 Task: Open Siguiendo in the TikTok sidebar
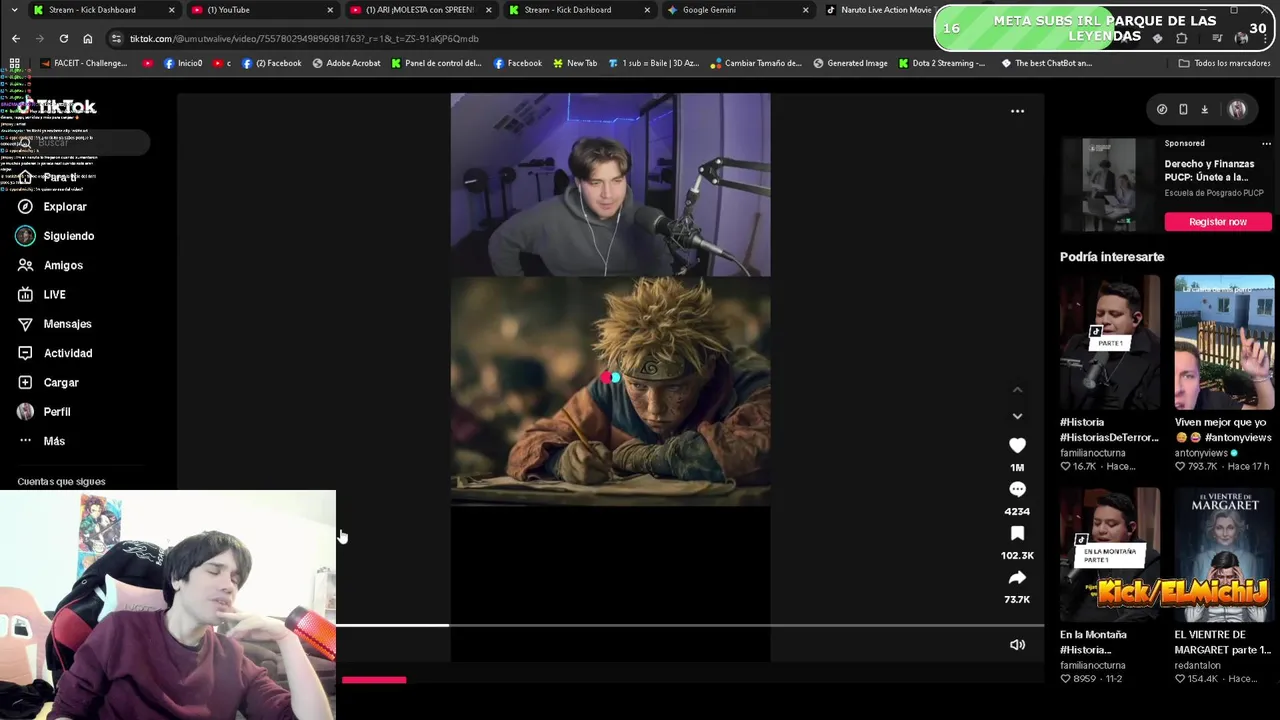tap(68, 236)
